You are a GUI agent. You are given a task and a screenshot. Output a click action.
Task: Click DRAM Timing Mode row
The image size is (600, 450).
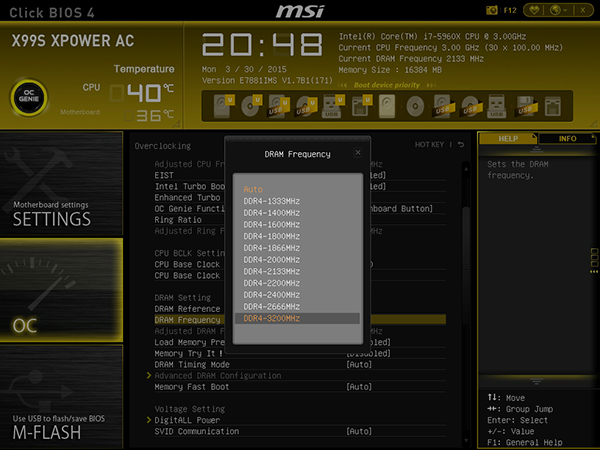[300, 365]
